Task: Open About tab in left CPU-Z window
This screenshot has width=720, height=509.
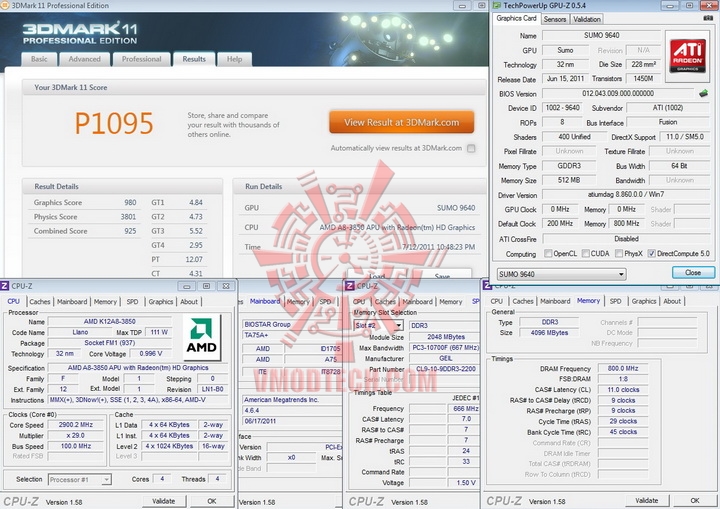Action: [x=189, y=302]
